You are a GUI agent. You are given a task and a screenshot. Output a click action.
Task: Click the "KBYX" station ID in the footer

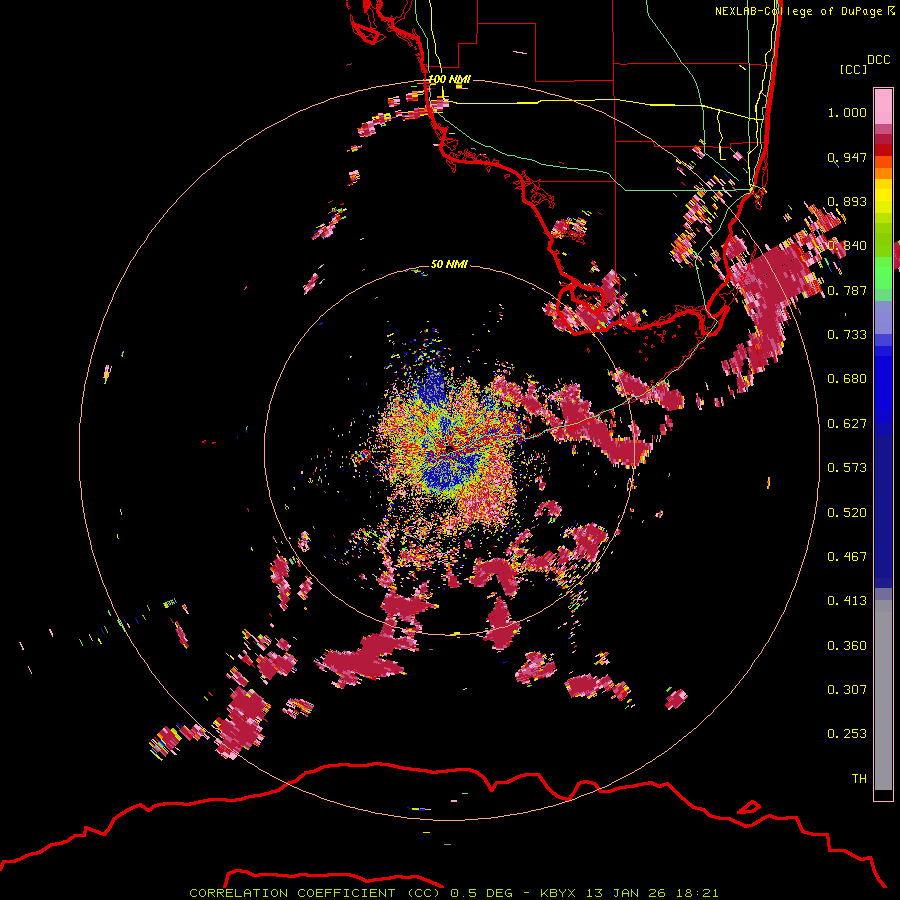click(x=559, y=893)
